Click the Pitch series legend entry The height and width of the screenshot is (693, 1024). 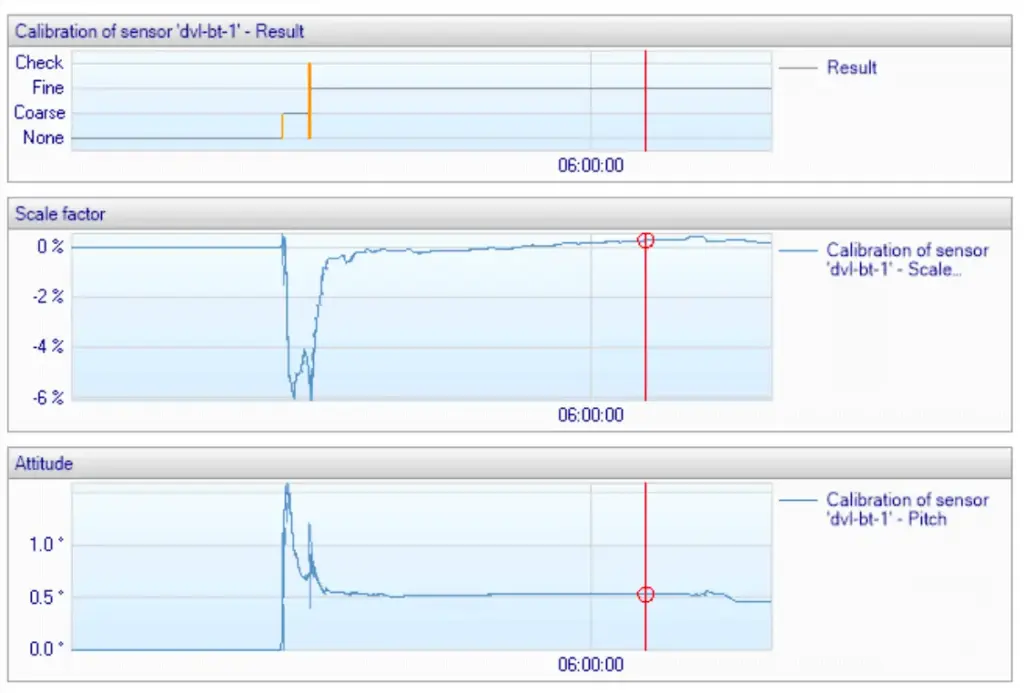(906, 509)
